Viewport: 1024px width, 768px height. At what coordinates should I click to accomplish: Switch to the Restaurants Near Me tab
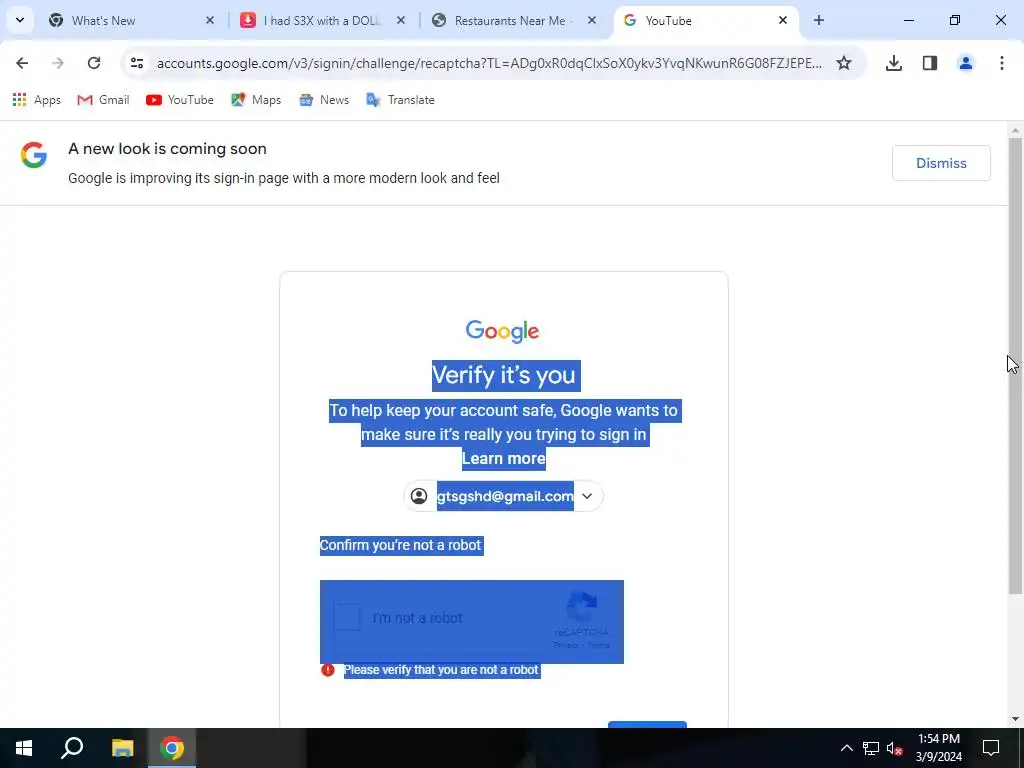point(515,20)
